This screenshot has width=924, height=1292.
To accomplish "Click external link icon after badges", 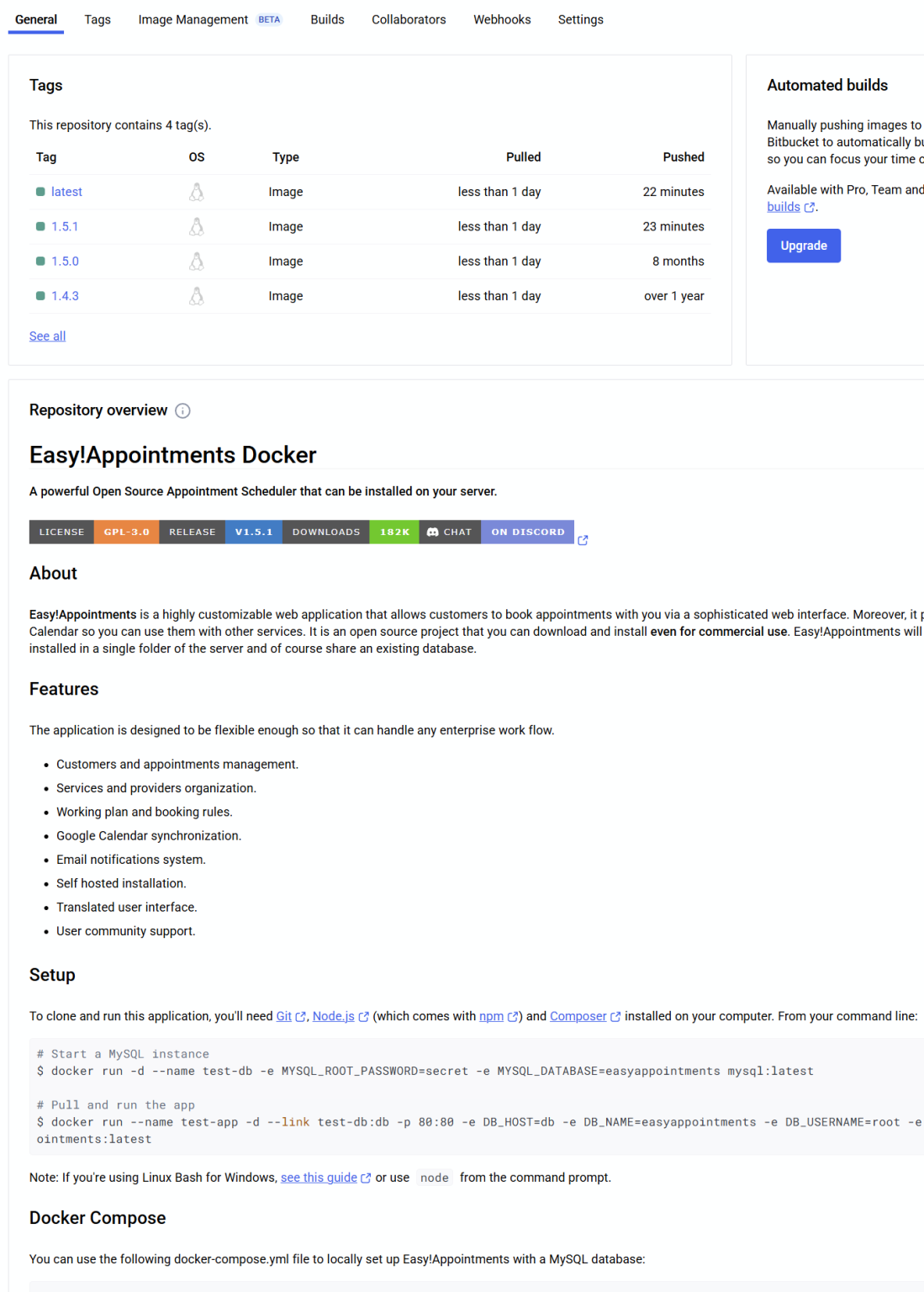I will [583, 541].
